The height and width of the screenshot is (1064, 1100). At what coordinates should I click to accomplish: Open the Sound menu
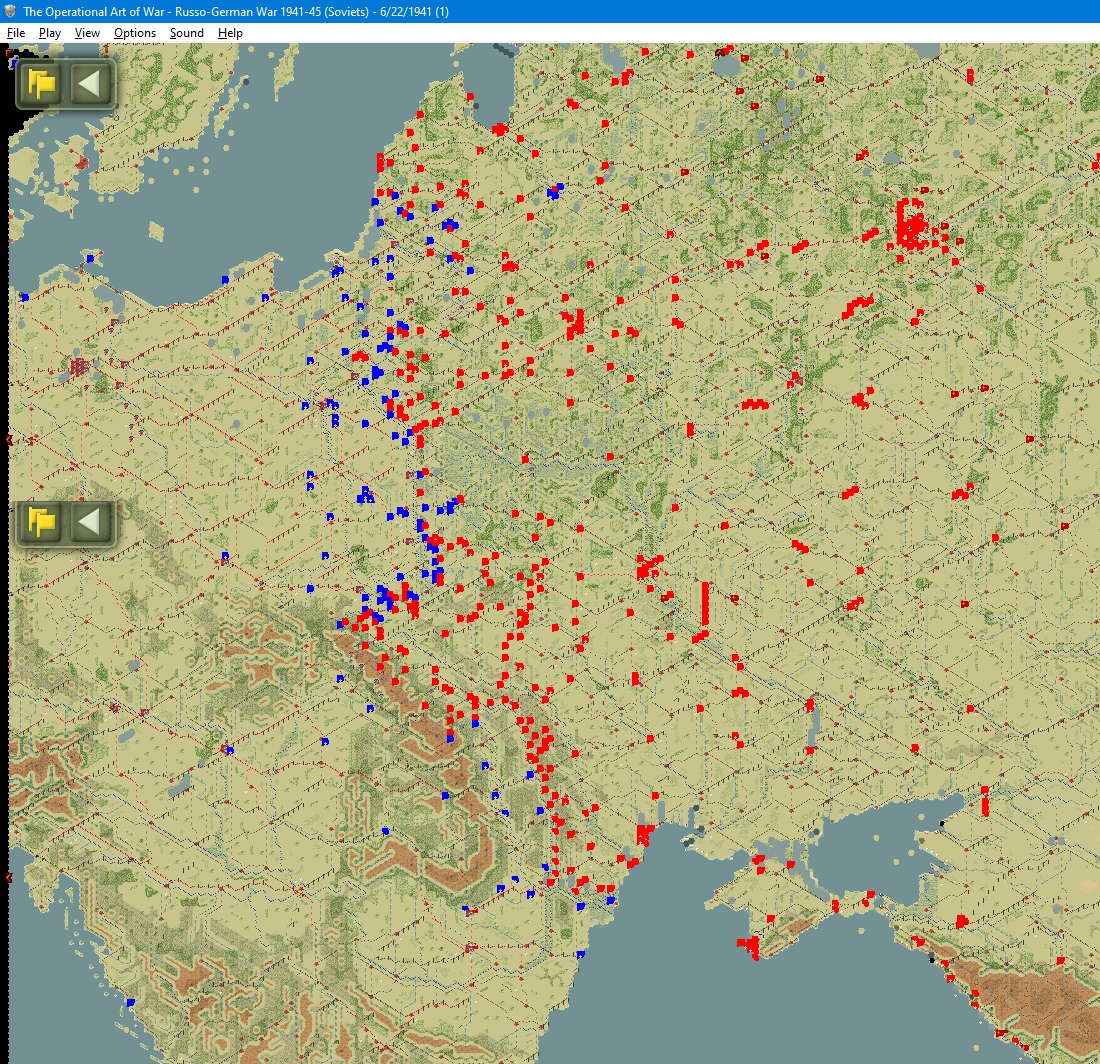[x=186, y=33]
